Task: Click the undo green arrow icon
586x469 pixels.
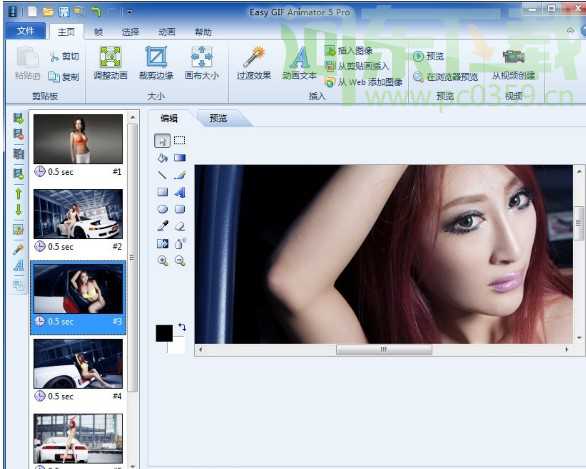Action: (96, 12)
